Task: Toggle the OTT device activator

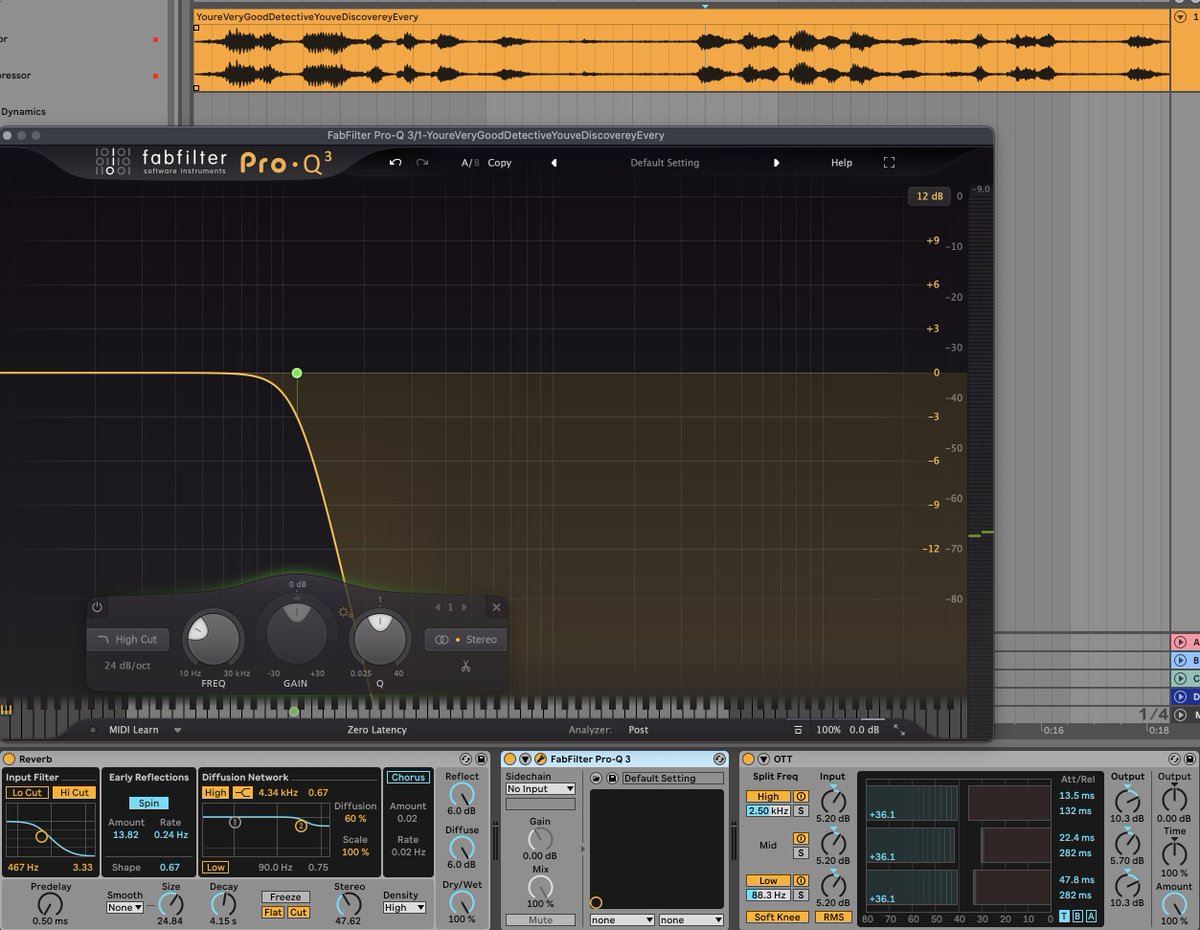Action: [x=748, y=760]
